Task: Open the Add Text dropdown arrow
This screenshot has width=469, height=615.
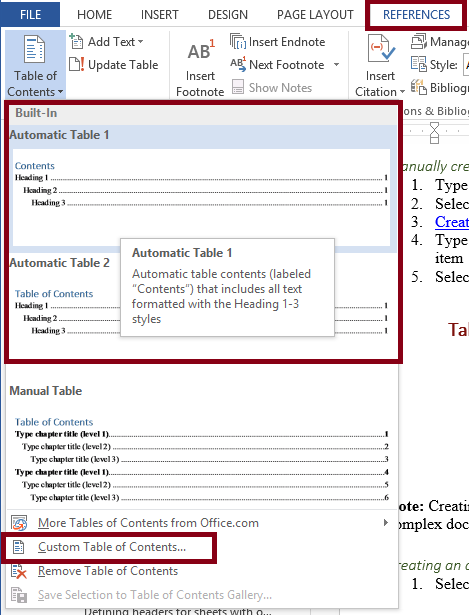Action: tap(140, 42)
